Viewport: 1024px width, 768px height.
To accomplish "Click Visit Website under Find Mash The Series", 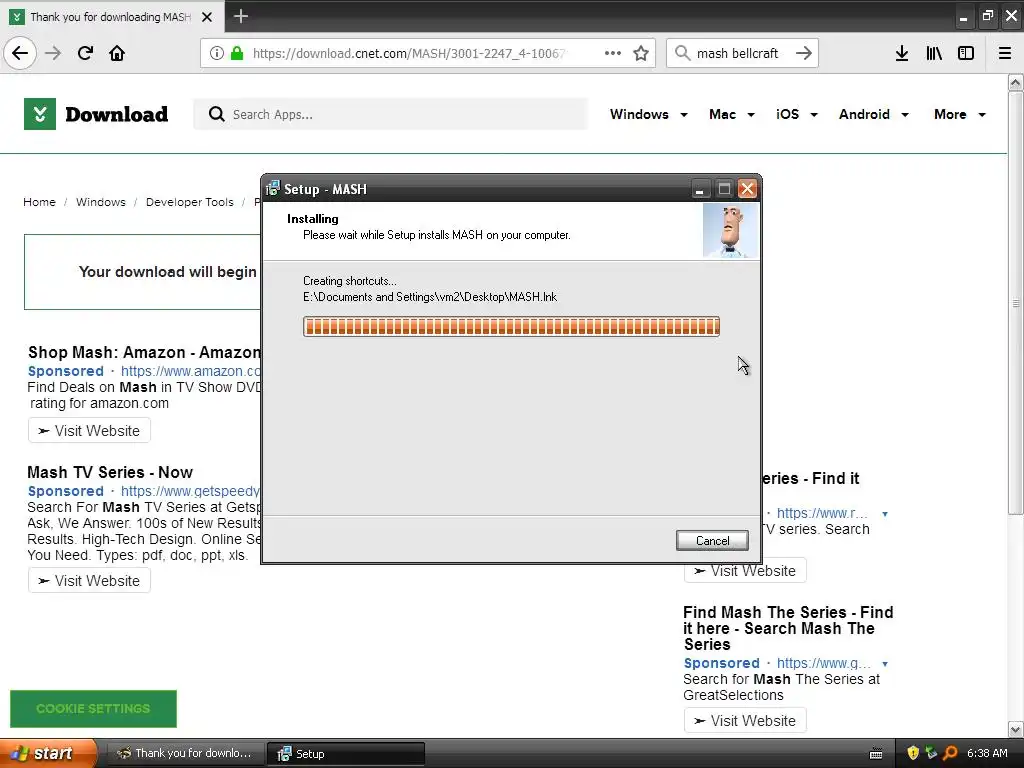I will tap(745, 720).
